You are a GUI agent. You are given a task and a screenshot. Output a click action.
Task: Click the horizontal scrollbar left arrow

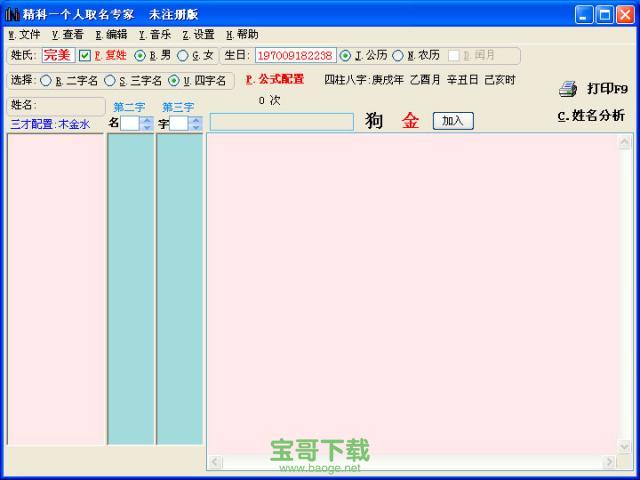coord(215,462)
